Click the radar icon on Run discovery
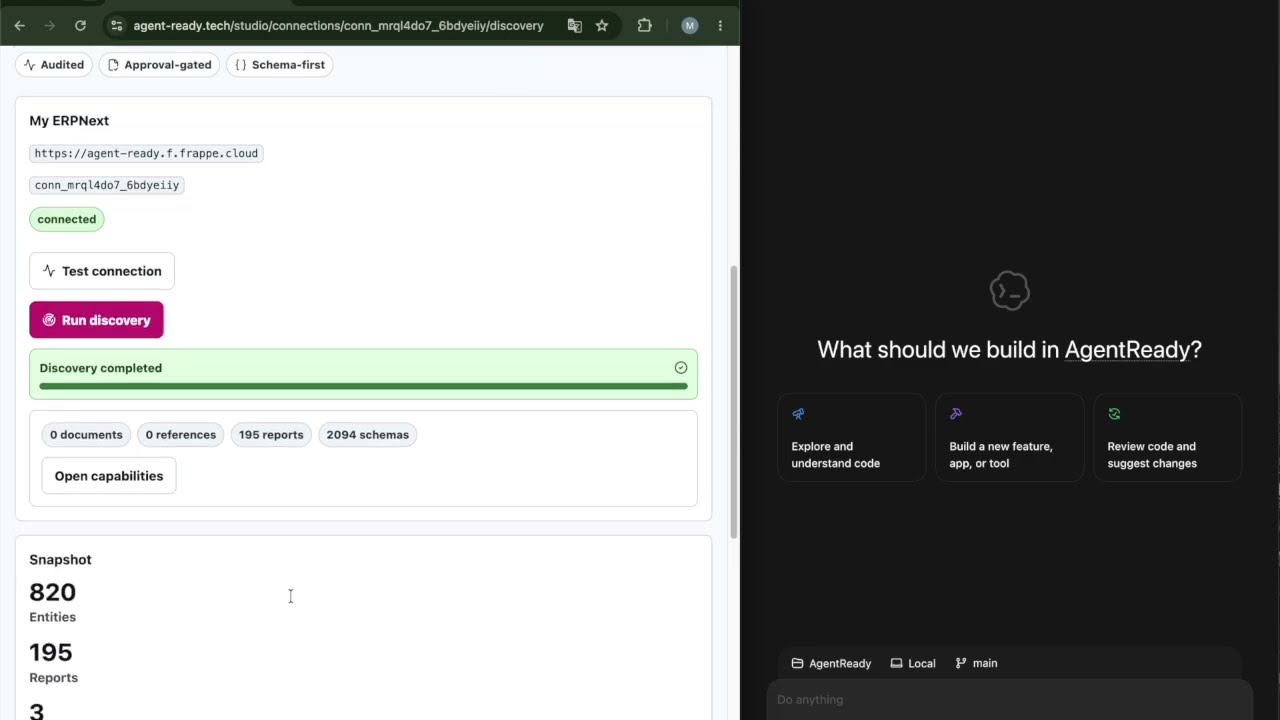 (x=49, y=321)
